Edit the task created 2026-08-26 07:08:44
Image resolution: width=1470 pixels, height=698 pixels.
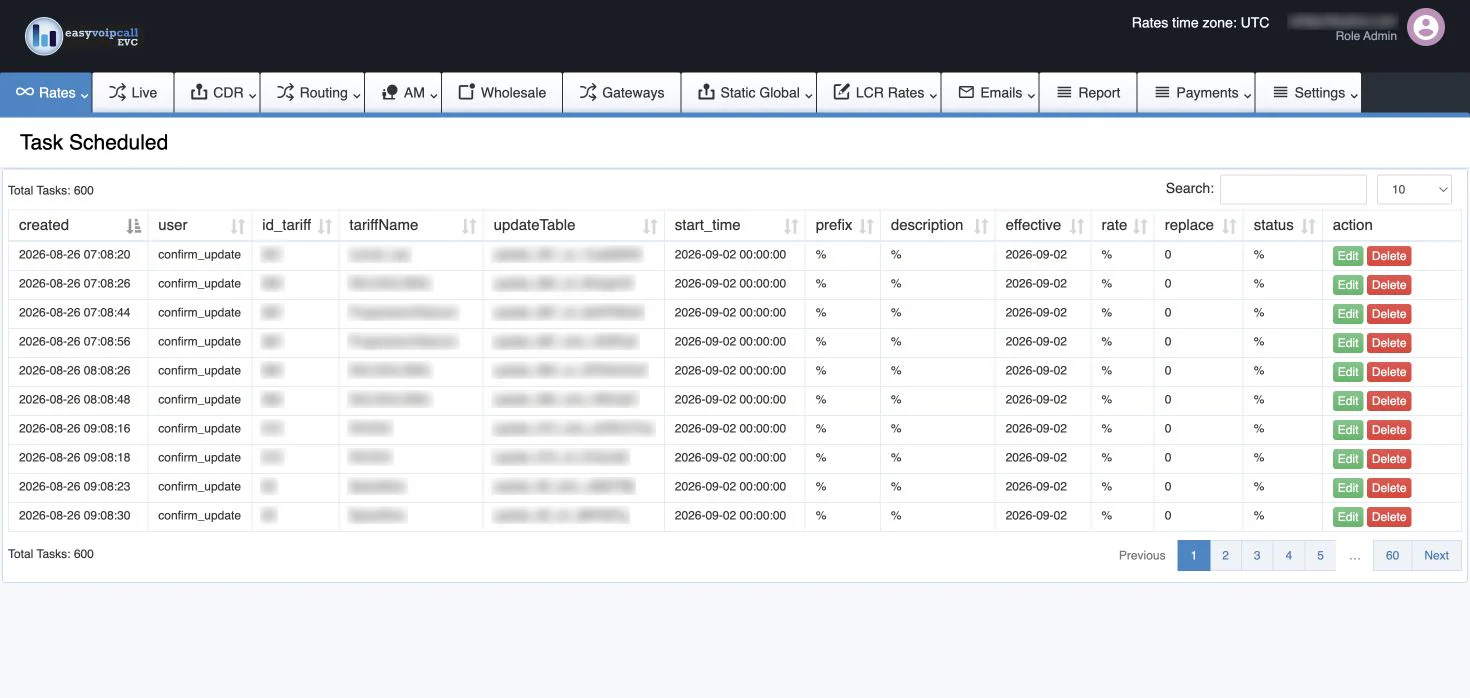pos(1348,314)
